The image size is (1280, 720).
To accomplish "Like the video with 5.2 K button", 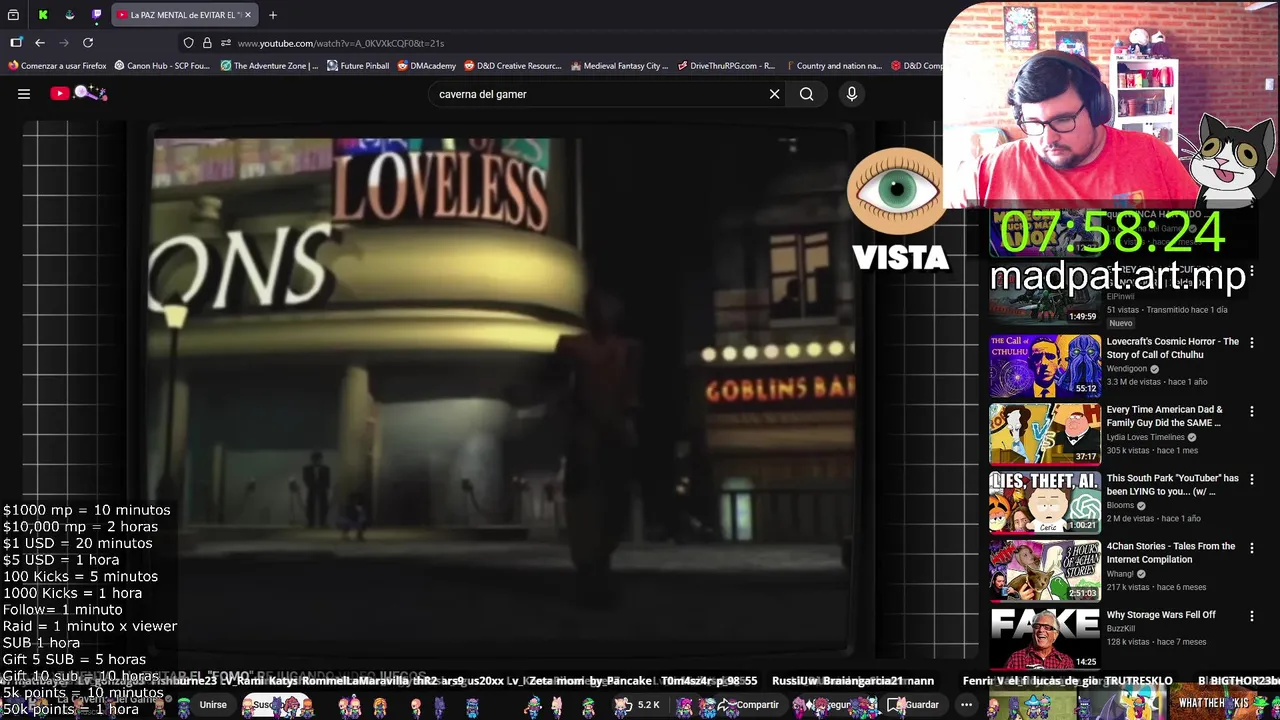I will [640, 705].
